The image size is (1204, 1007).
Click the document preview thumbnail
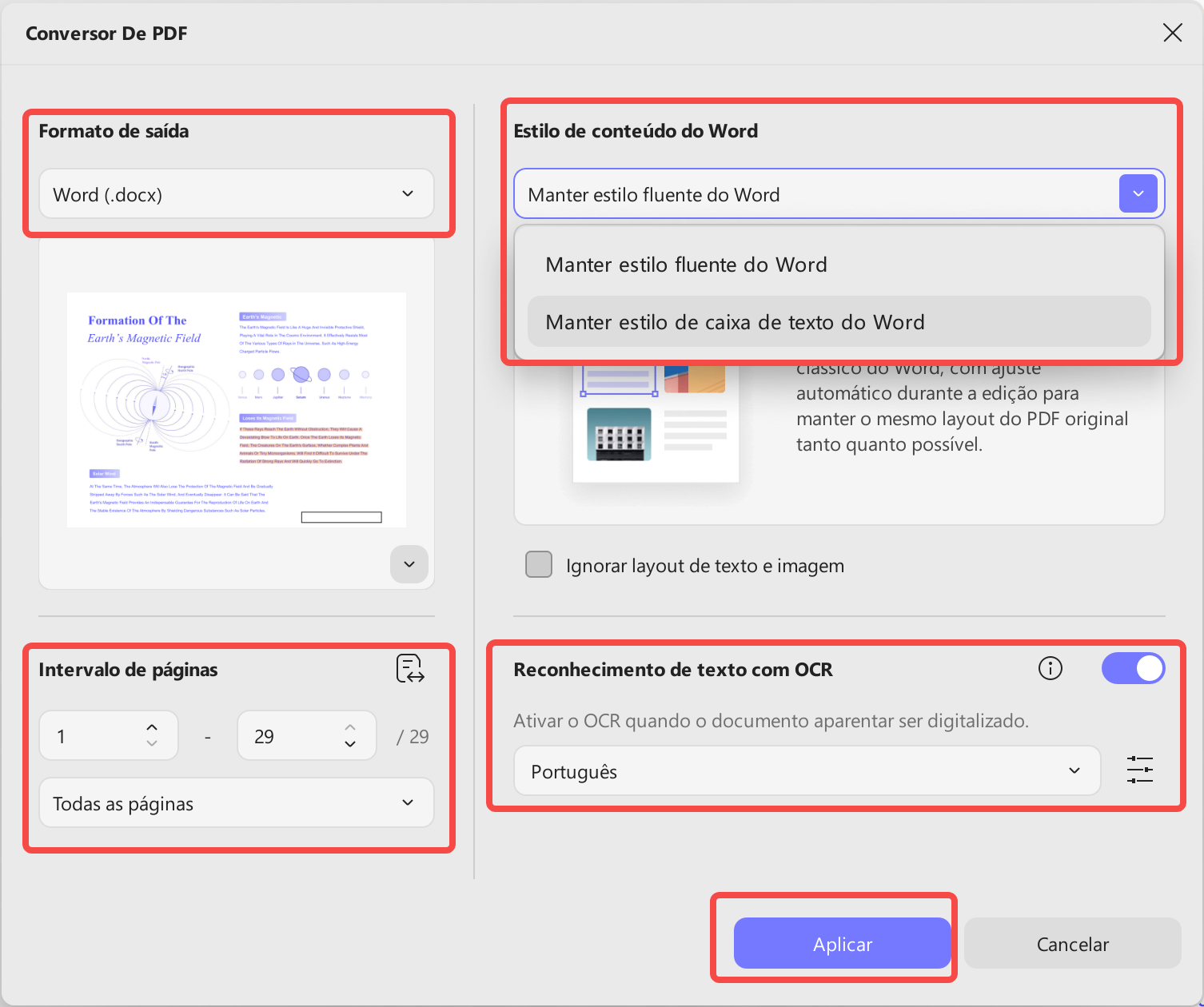(237, 409)
